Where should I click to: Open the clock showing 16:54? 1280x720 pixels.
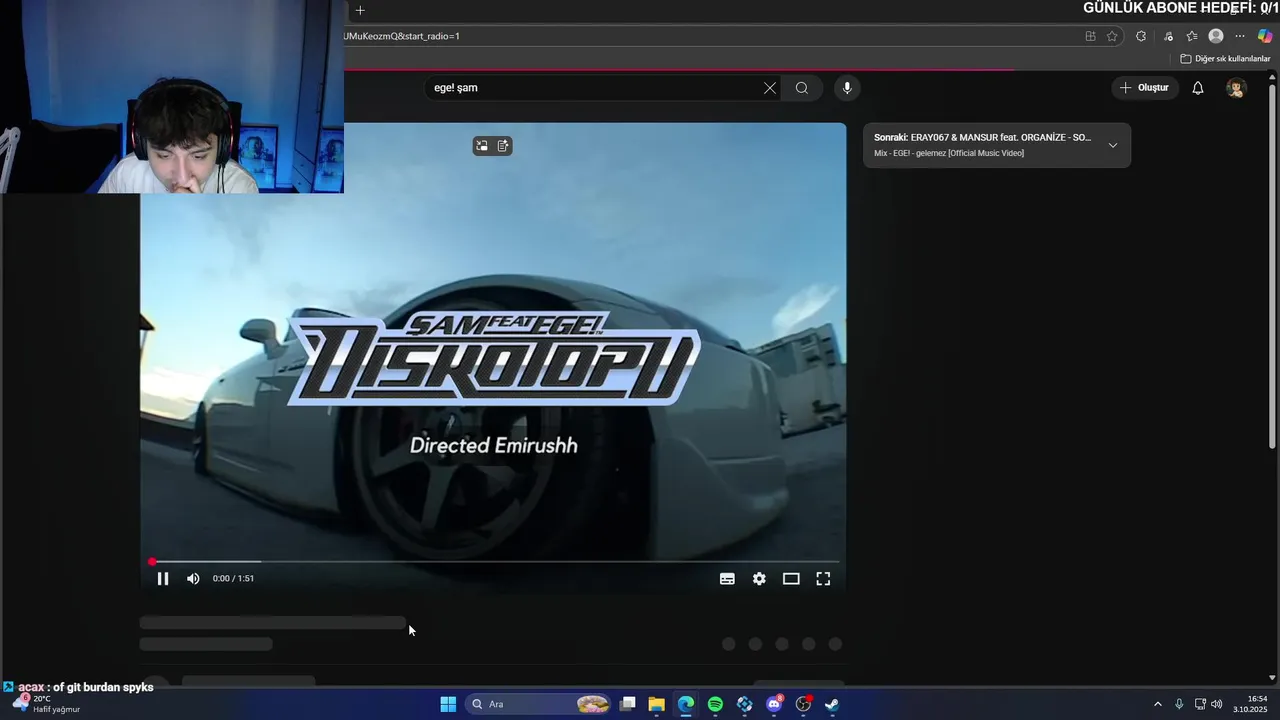1250,704
